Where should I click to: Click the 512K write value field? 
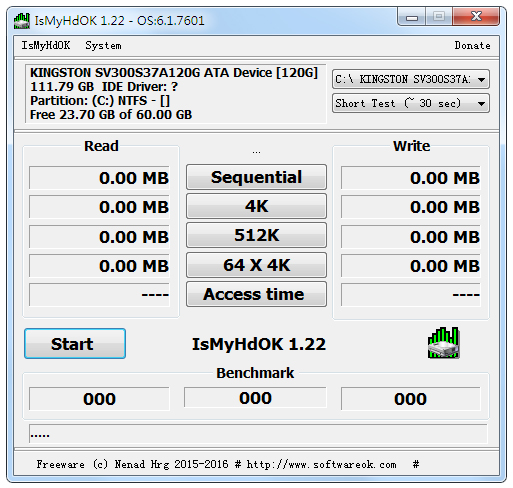tap(411, 237)
